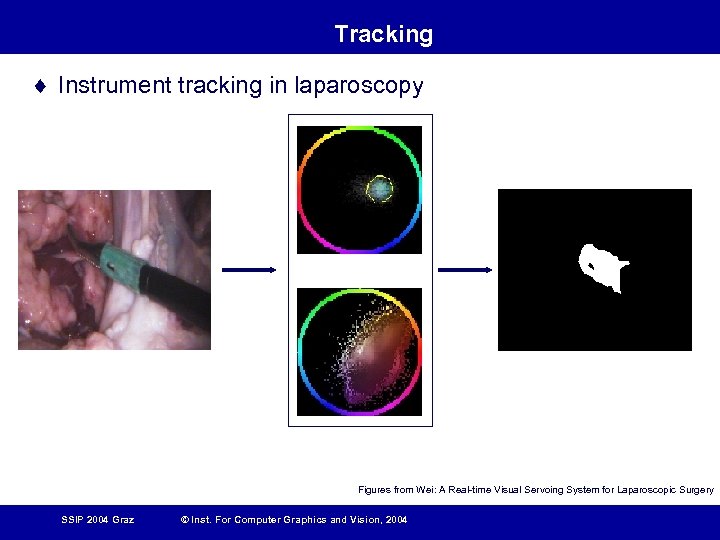Viewport: 720px width, 540px height.
Task: Click the 'Tracking' slide title
Action: pos(383,35)
